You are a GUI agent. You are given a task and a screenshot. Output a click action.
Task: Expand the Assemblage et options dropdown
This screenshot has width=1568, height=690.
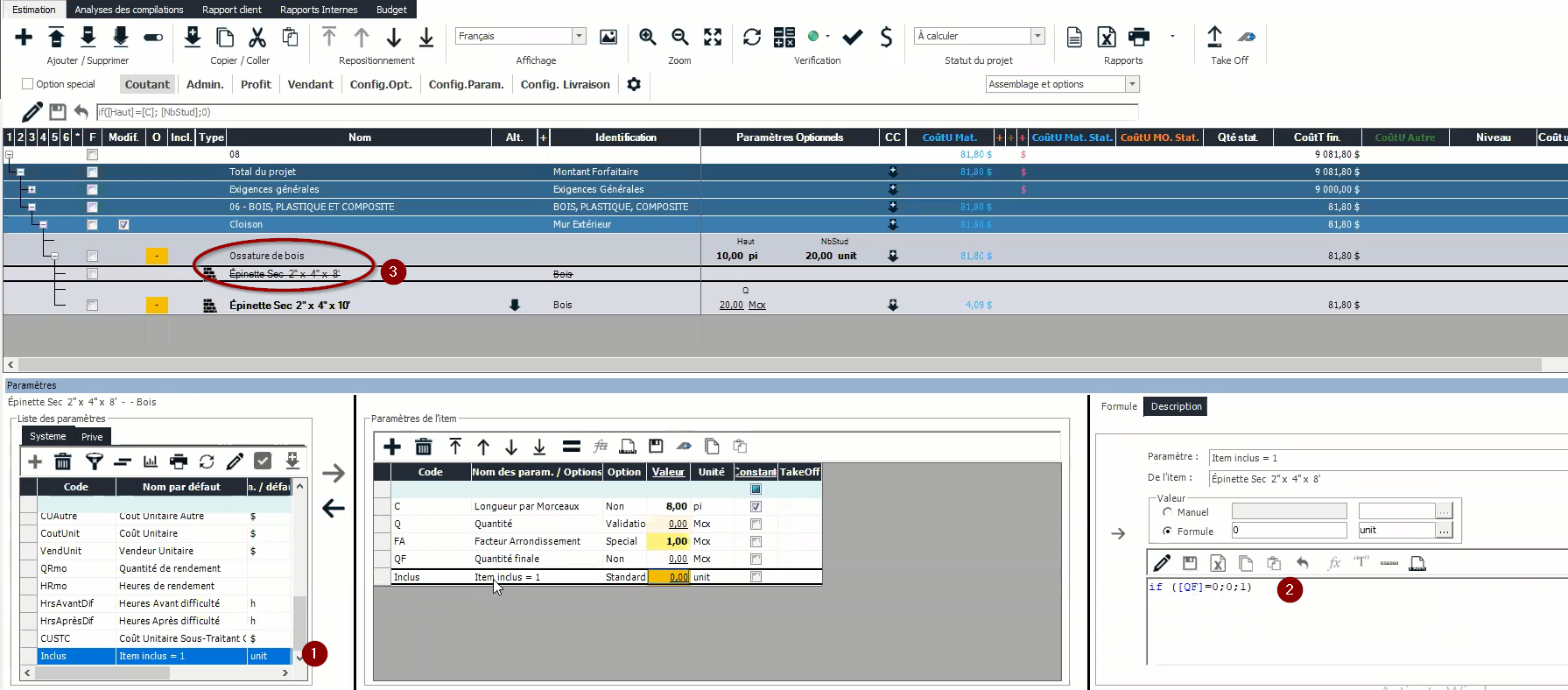click(x=1132, y=84)
